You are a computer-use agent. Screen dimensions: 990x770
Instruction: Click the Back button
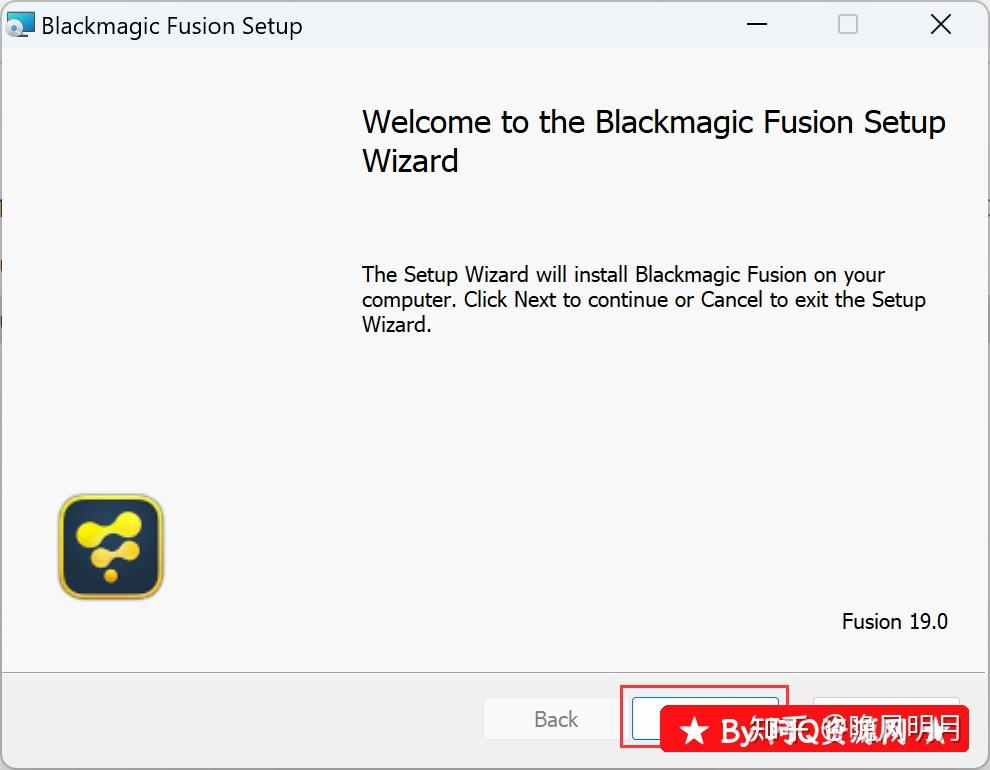(555, 718)
